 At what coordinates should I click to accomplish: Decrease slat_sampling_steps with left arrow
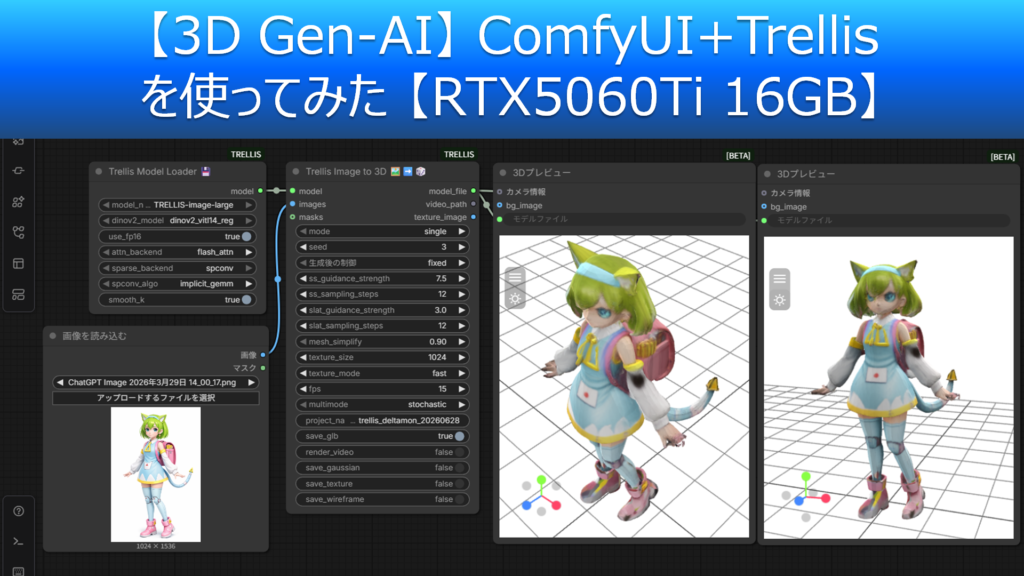pyautogui.click(x=303, y=326)
